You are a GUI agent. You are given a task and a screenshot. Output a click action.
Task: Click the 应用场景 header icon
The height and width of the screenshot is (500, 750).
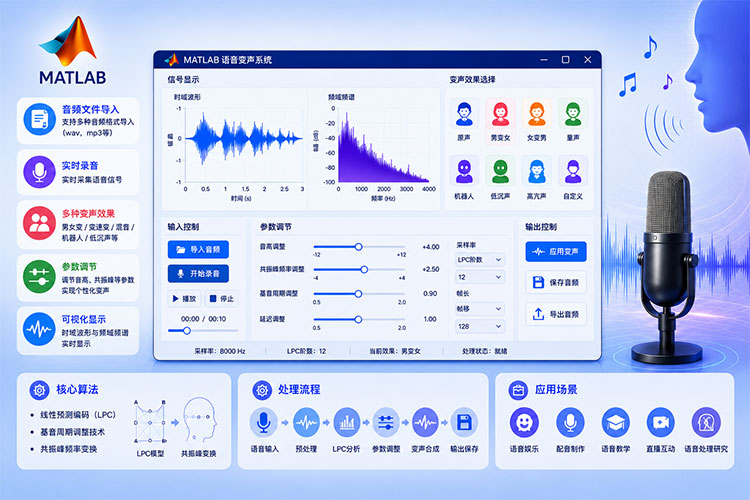pos(518,390)
